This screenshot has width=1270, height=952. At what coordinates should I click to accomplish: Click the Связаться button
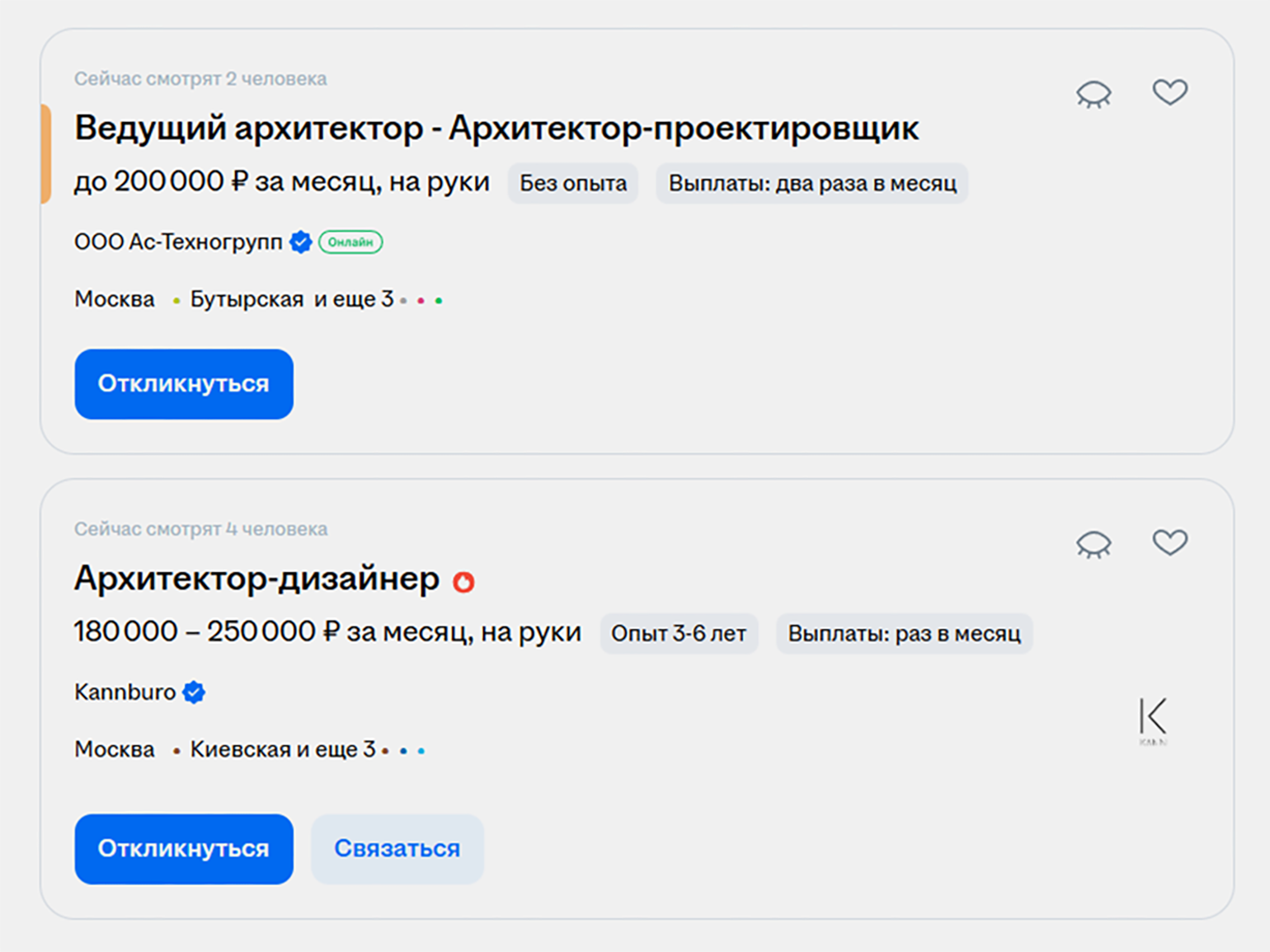tap(397, 849)
